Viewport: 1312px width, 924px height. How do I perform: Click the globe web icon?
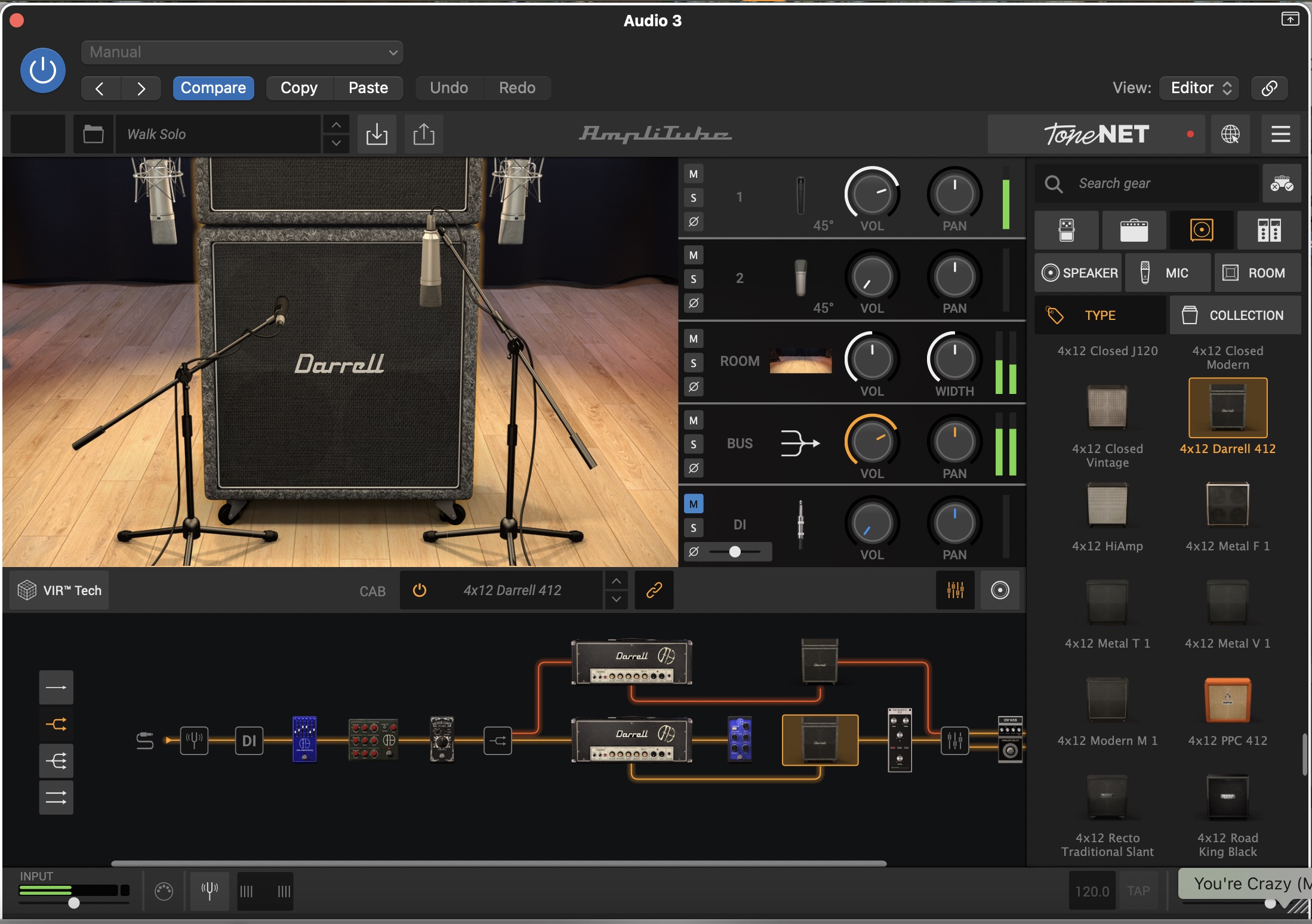1230,134
